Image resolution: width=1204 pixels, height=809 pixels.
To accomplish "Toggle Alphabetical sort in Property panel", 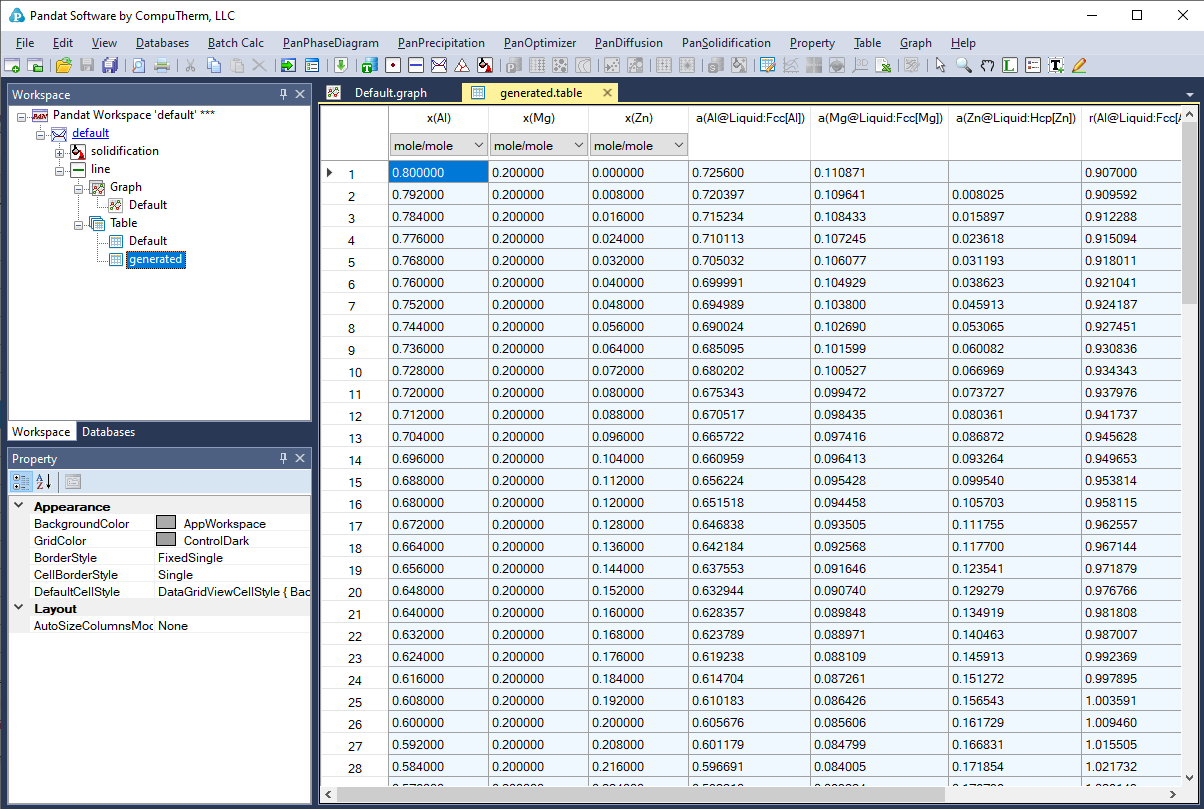I will [44, 481].
